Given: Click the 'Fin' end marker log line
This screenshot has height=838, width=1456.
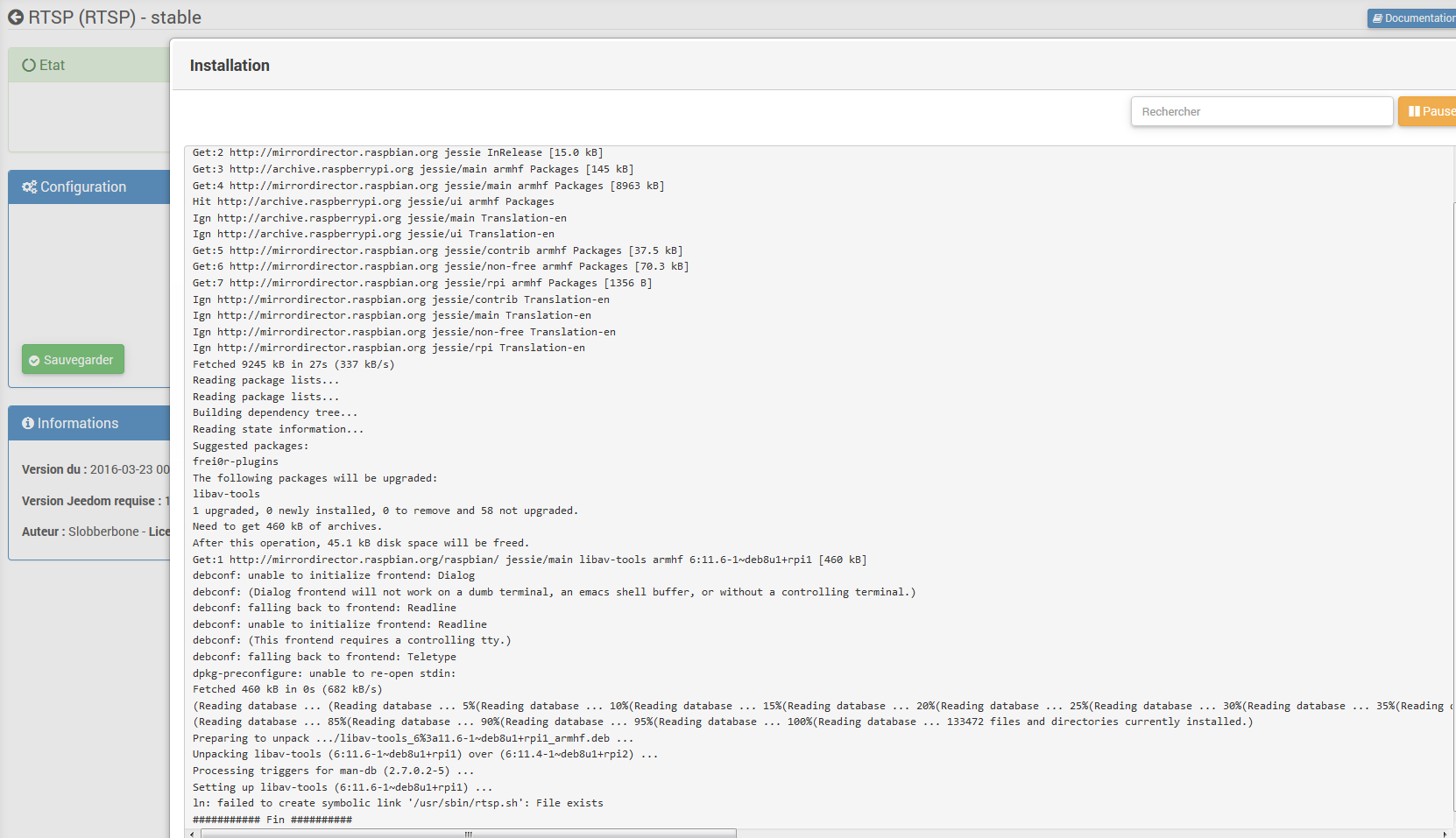Looking at the screenshot, I should (272, 820).
